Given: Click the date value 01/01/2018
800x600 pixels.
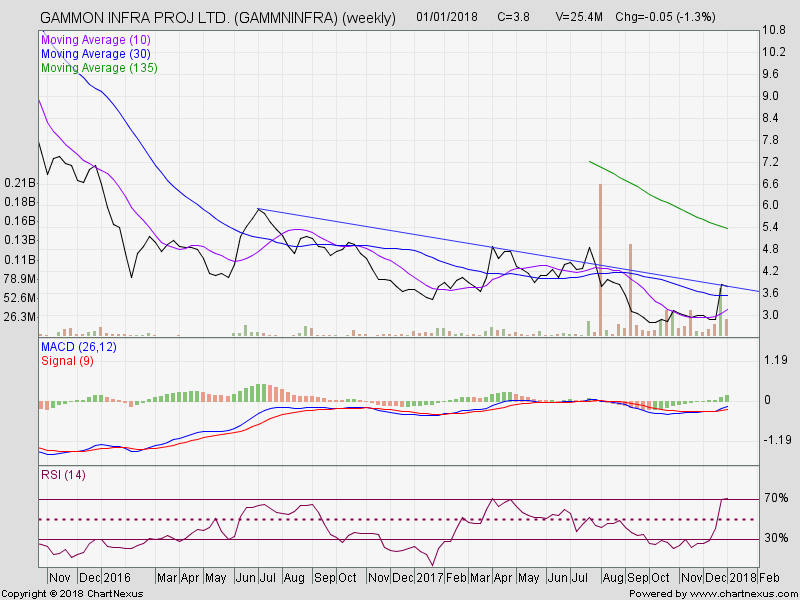Looking at the screenshot, I should [x=447, y=17].
